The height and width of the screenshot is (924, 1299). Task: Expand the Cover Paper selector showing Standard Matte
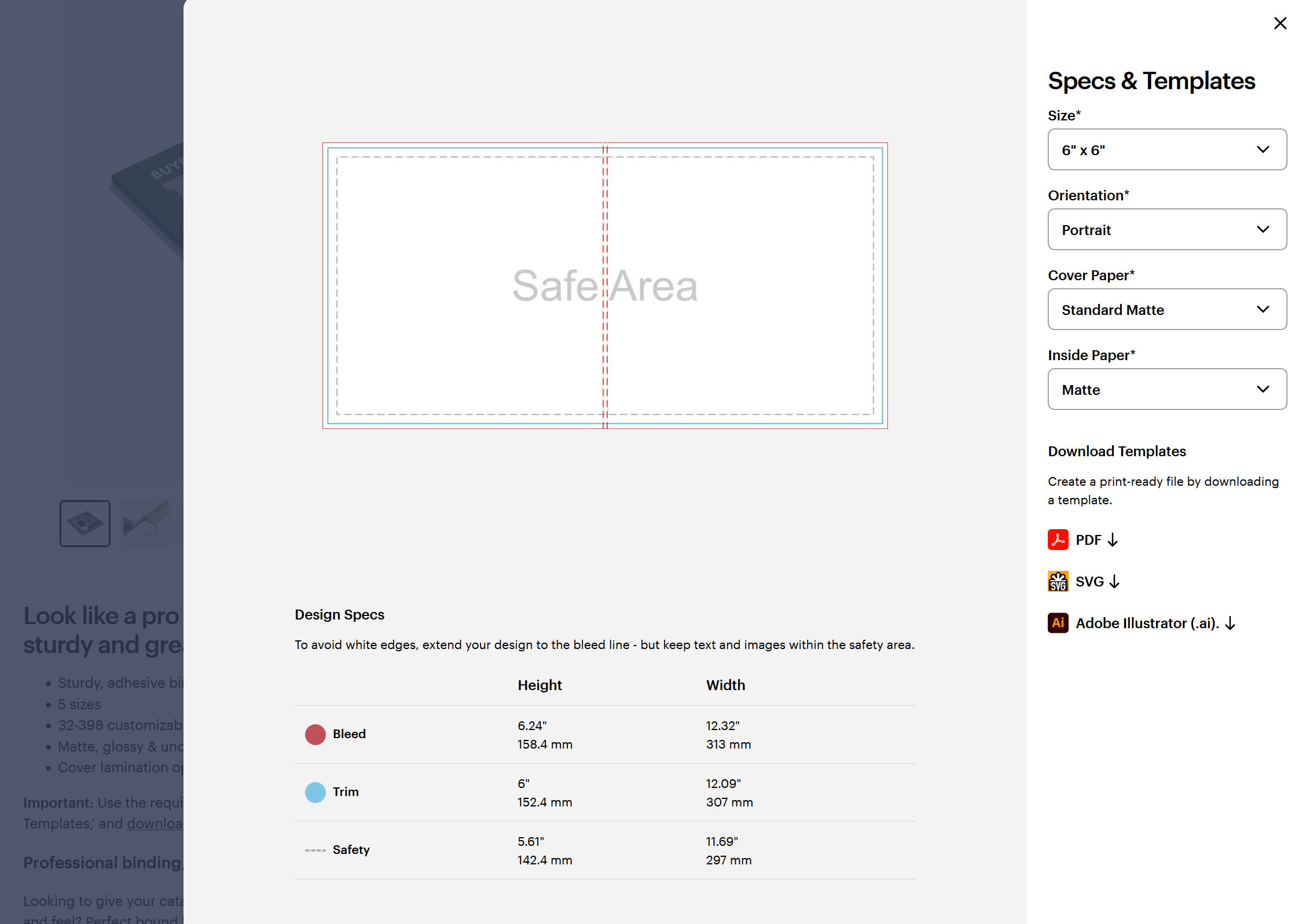[x=1167, y=309]
